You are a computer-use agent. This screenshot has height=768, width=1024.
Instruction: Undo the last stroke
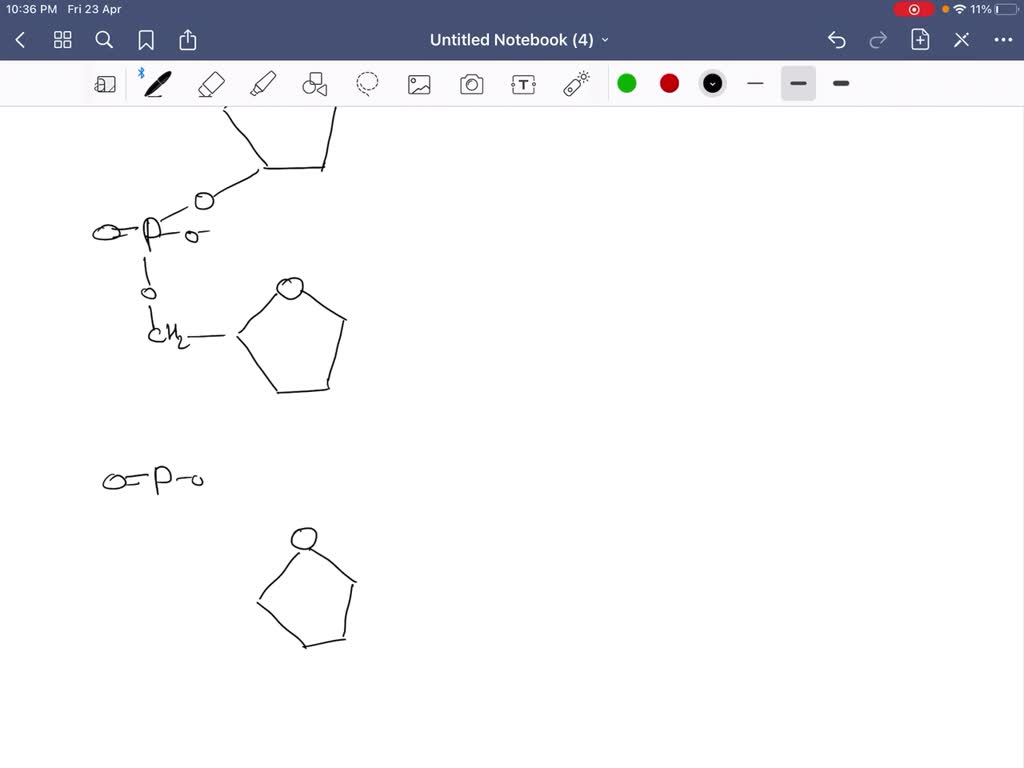837,40
